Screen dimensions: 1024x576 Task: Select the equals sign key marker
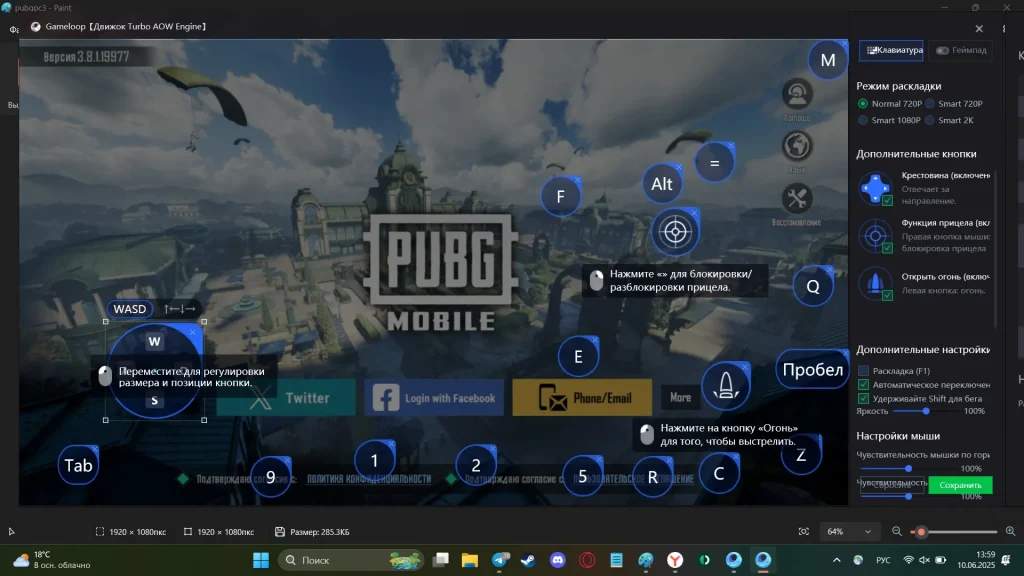(714, 163)
